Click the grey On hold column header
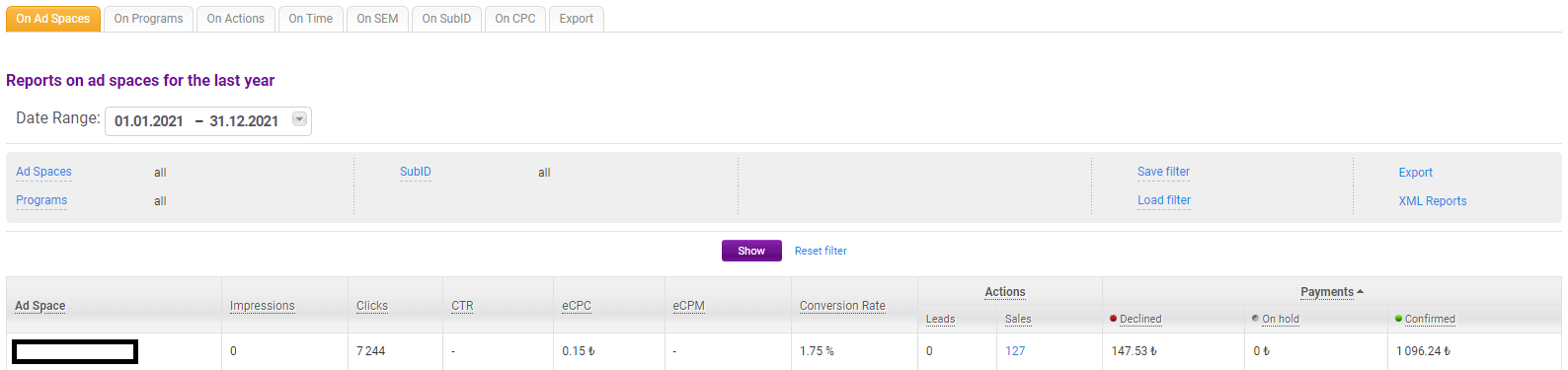The height and width of the screenshot is (370, 1568). (x=1275, y=319)
